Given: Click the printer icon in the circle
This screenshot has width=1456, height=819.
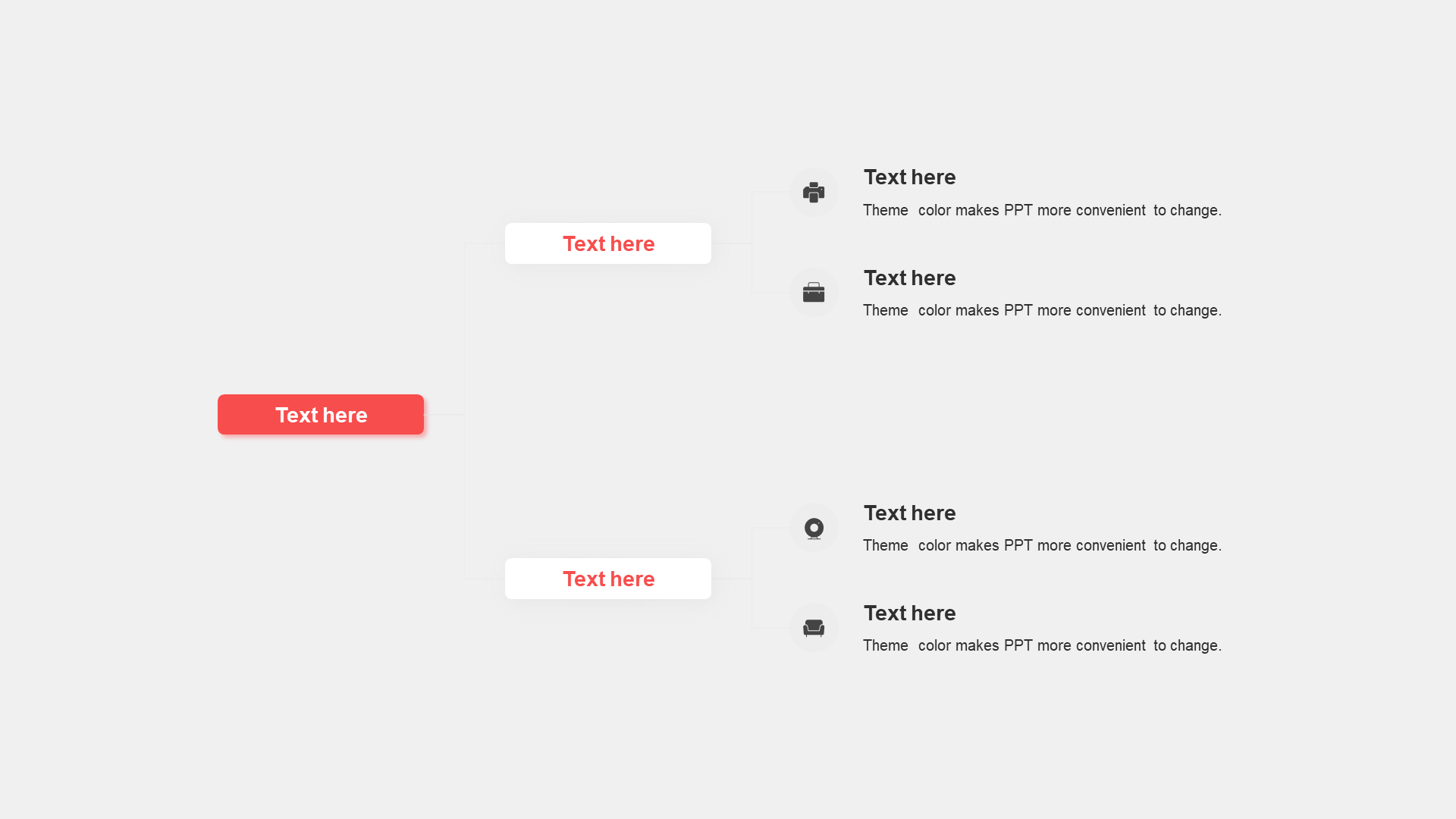Looking at the screenshot, I should [814, 193].
